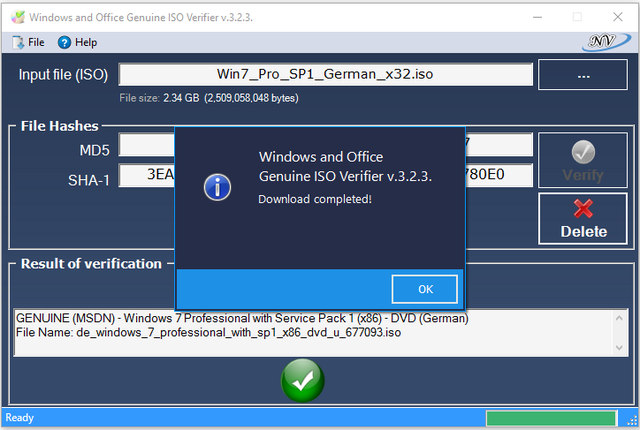Click the Delete button
The width and height of the screenshot is (640, 430).
tap(583, 219)
